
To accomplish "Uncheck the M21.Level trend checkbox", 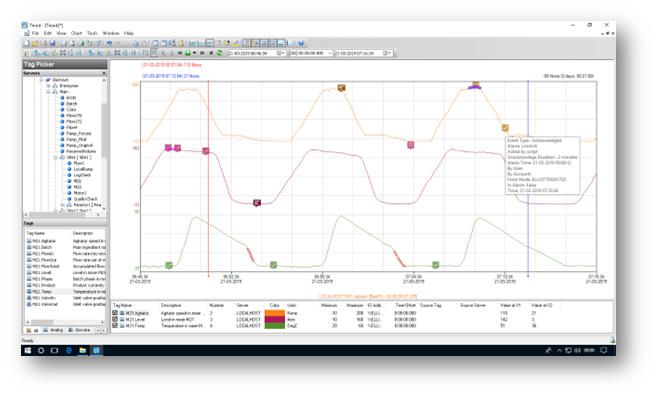I will click(x=115, y=319).
